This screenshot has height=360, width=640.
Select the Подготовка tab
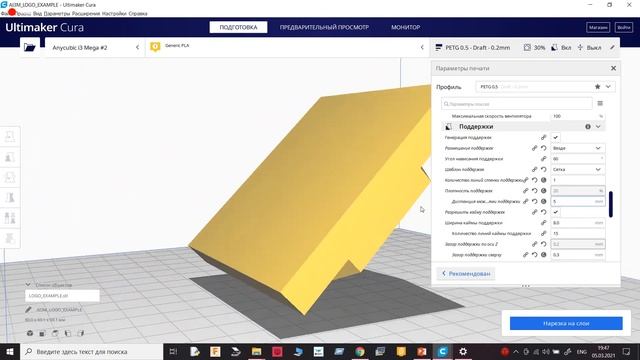click(x=238, y=27)
